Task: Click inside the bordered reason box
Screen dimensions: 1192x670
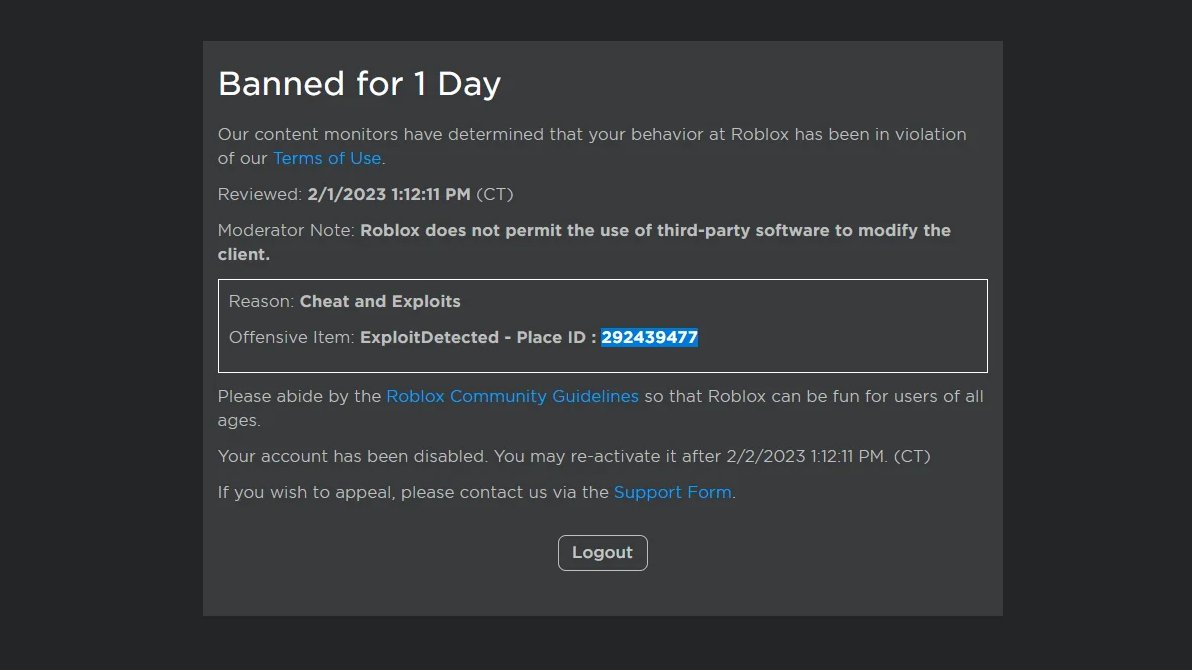Action: [850, 325]
